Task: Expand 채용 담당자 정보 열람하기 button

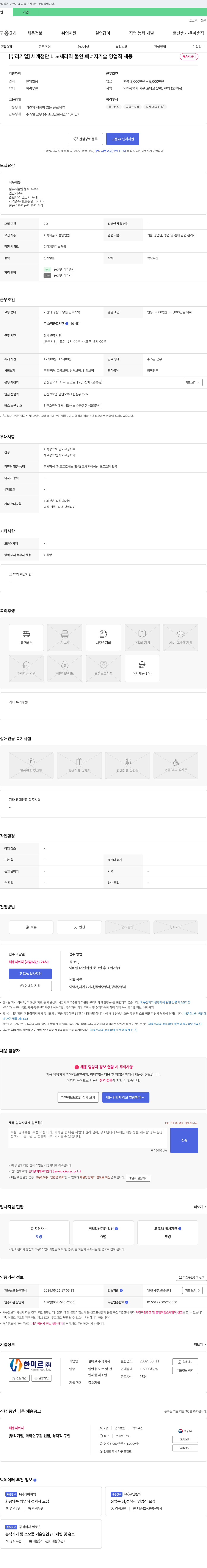Action: pyautogui.click(x=126, y=1097)
